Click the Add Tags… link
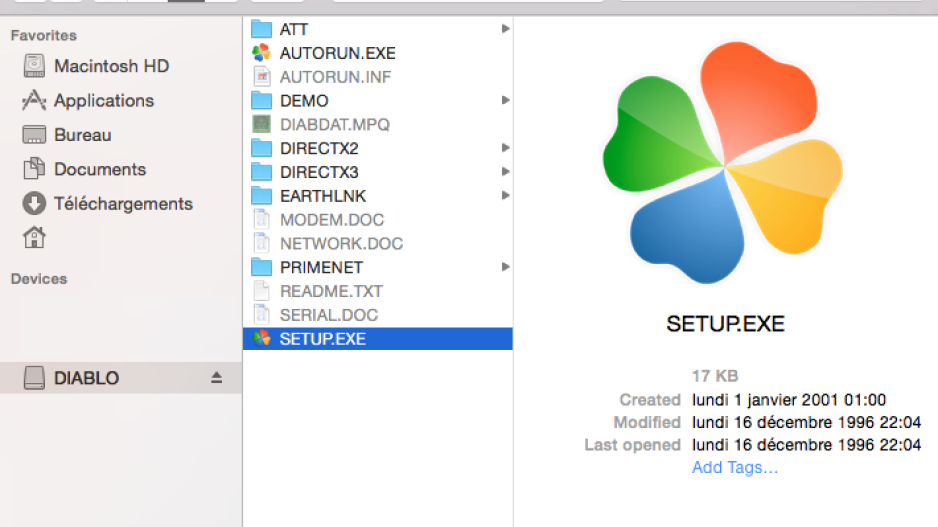This screenshot has height=527, width=938. tap(734, 467)
